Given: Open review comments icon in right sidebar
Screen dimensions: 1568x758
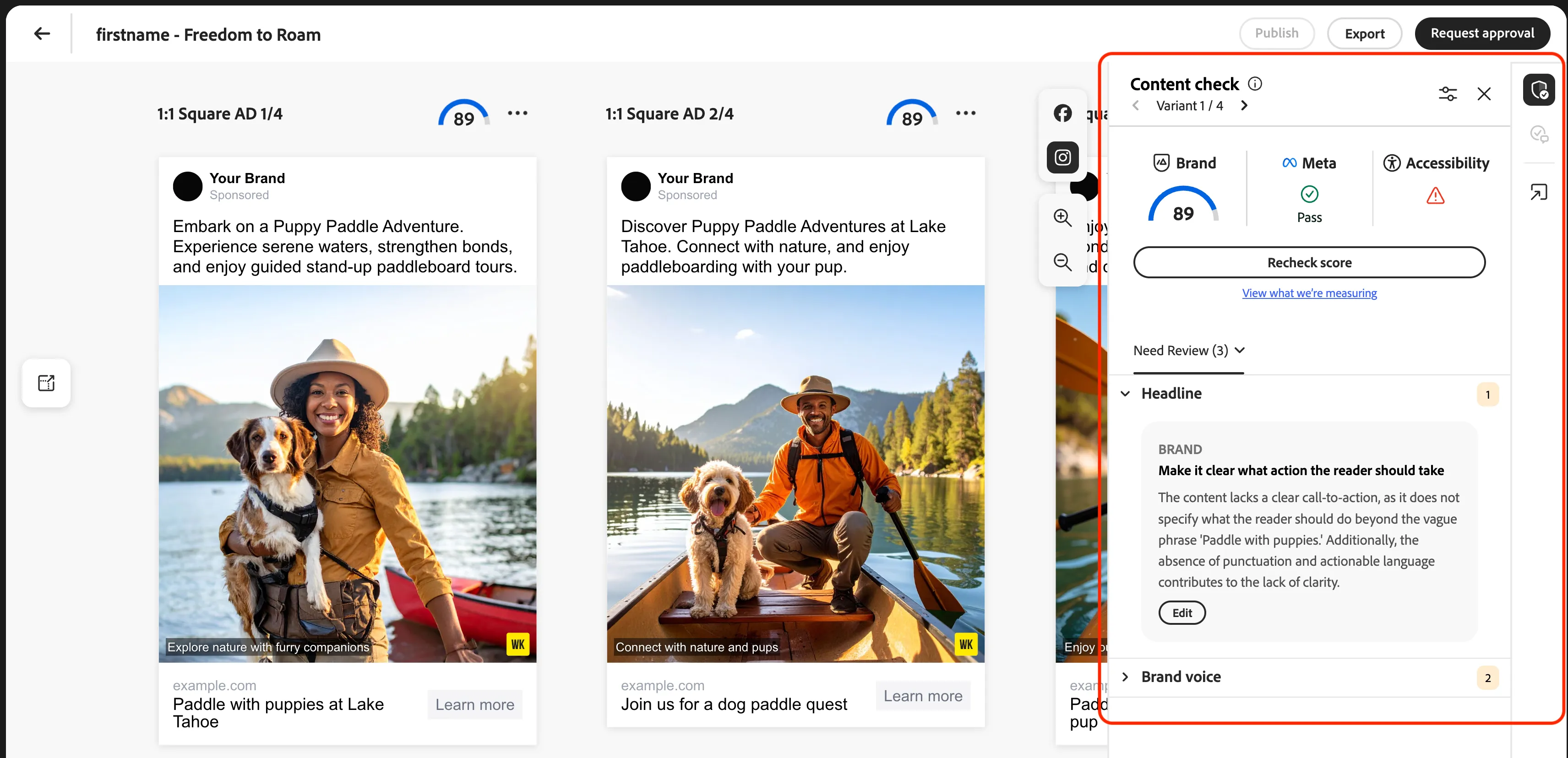Looking at the screenshot, I should 1539,134.
